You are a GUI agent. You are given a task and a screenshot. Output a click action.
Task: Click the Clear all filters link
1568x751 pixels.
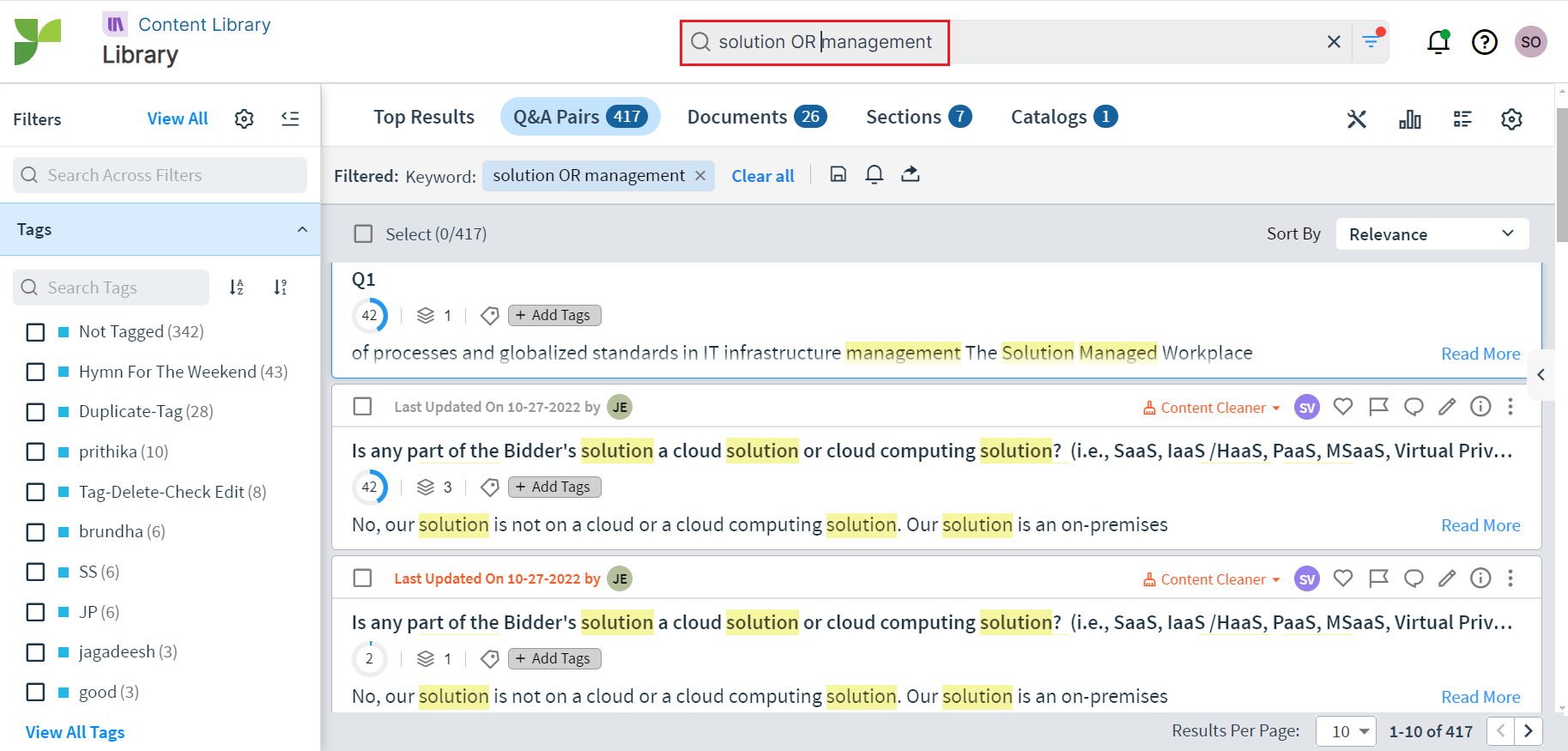[762, 176]
